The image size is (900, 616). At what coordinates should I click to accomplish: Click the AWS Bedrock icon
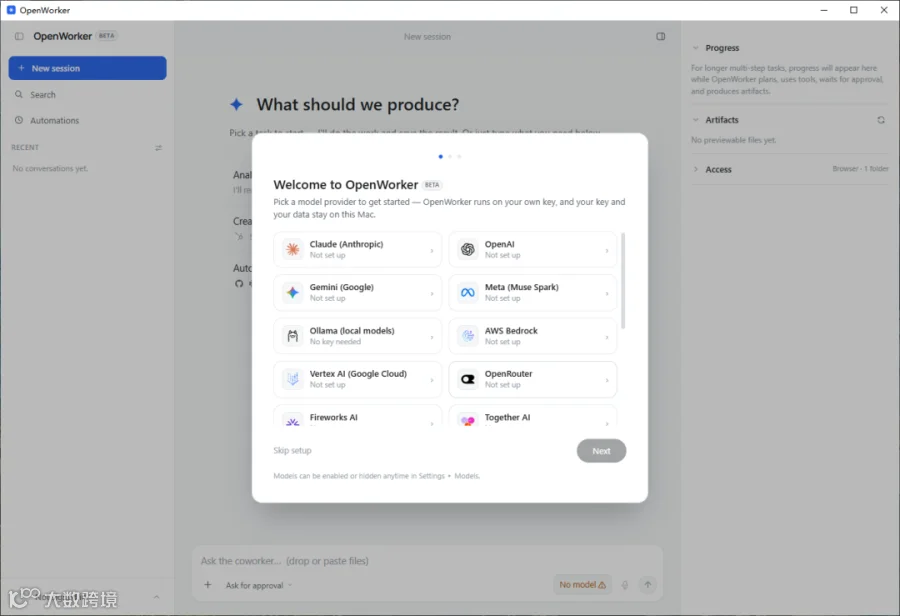click(x=468, y=336)
